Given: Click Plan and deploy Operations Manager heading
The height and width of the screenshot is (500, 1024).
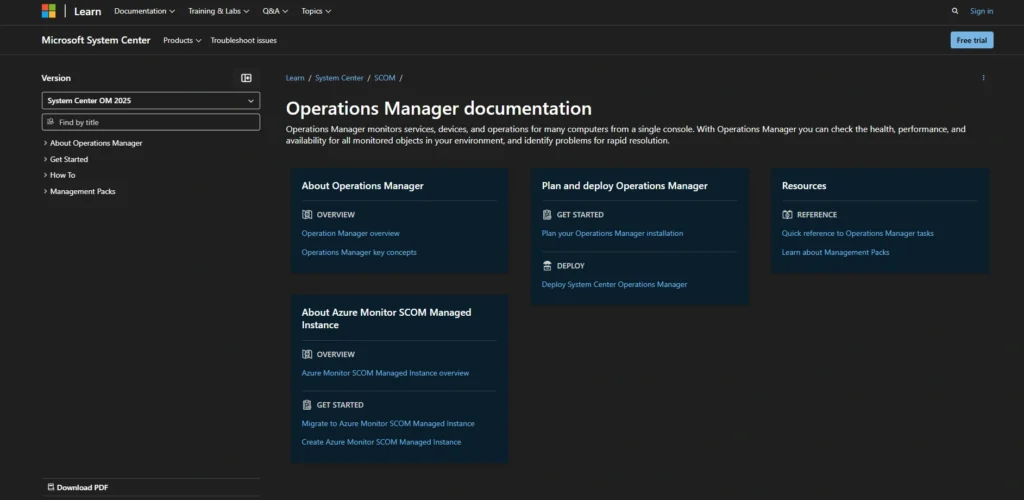Looking at the screenshot, I should pyautogui.click(x=624, y=186).
